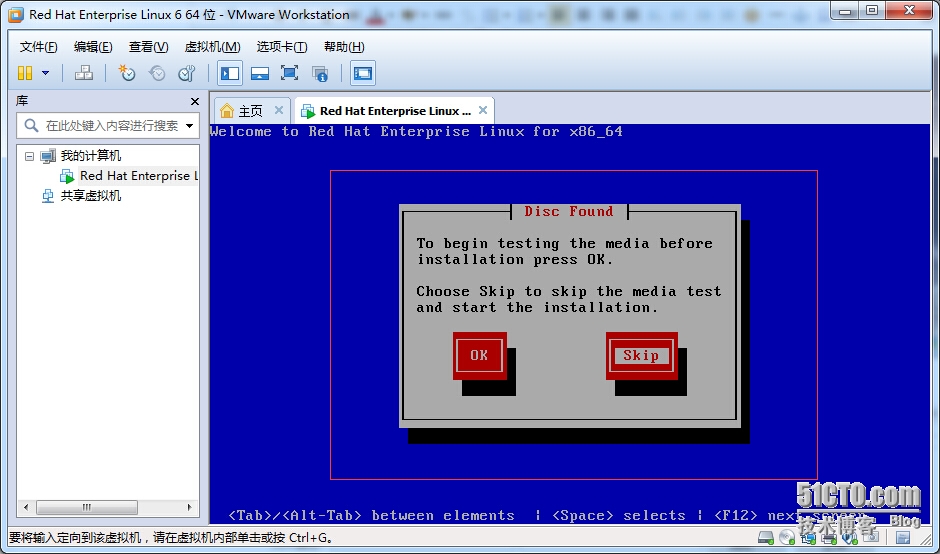Open the 帮助(H) menu
Viewport: 940px width, 554px height.
344,47
